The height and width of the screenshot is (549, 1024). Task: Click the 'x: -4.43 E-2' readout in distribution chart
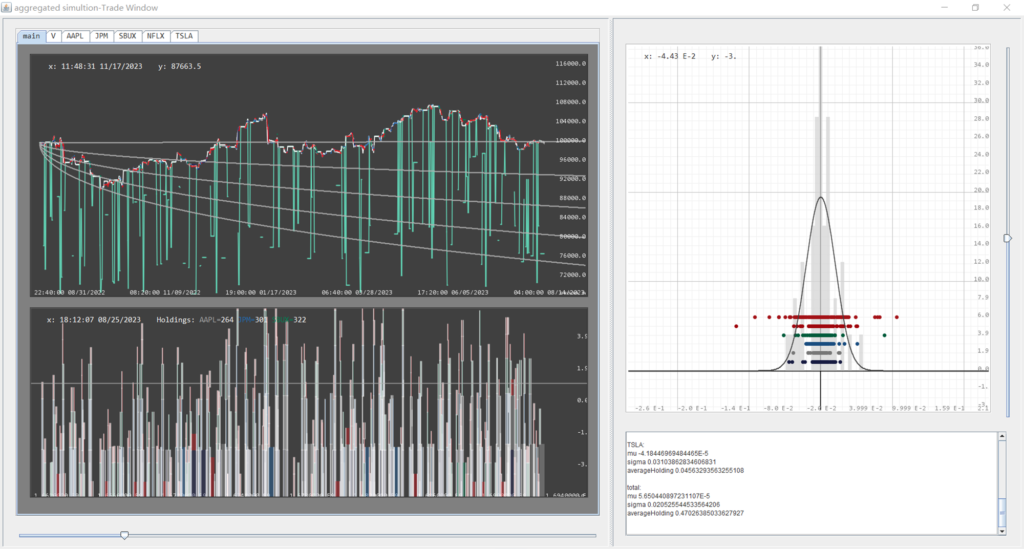coord(669,57)
